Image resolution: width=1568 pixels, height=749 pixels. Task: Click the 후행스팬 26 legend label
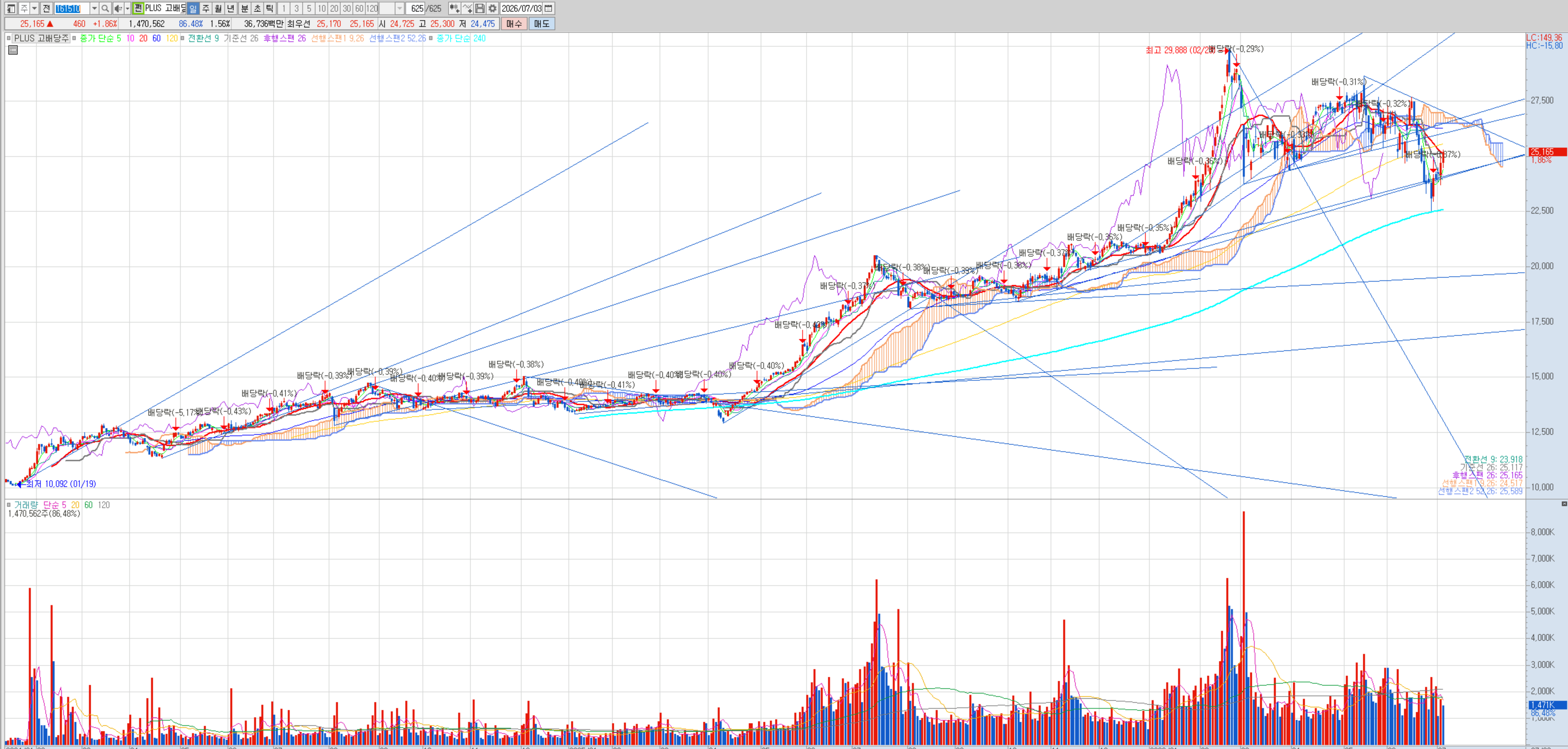285,38
